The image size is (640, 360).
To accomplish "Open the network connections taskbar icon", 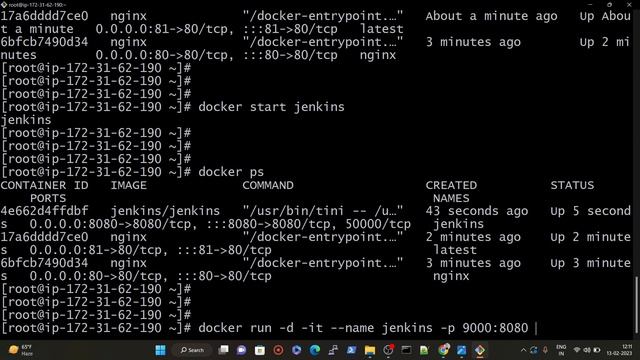I will [x=333, y=350].
